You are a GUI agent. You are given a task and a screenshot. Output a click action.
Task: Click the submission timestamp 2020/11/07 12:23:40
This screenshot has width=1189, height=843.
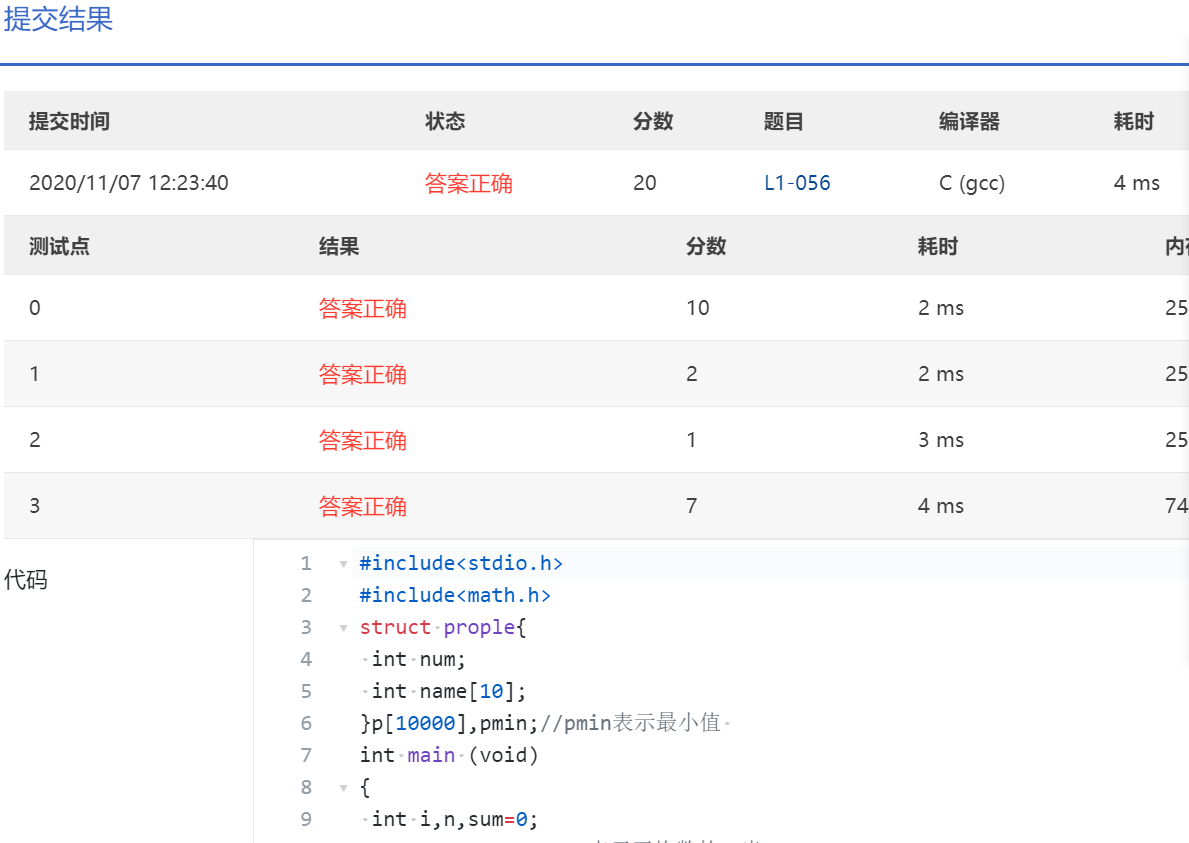128,183
